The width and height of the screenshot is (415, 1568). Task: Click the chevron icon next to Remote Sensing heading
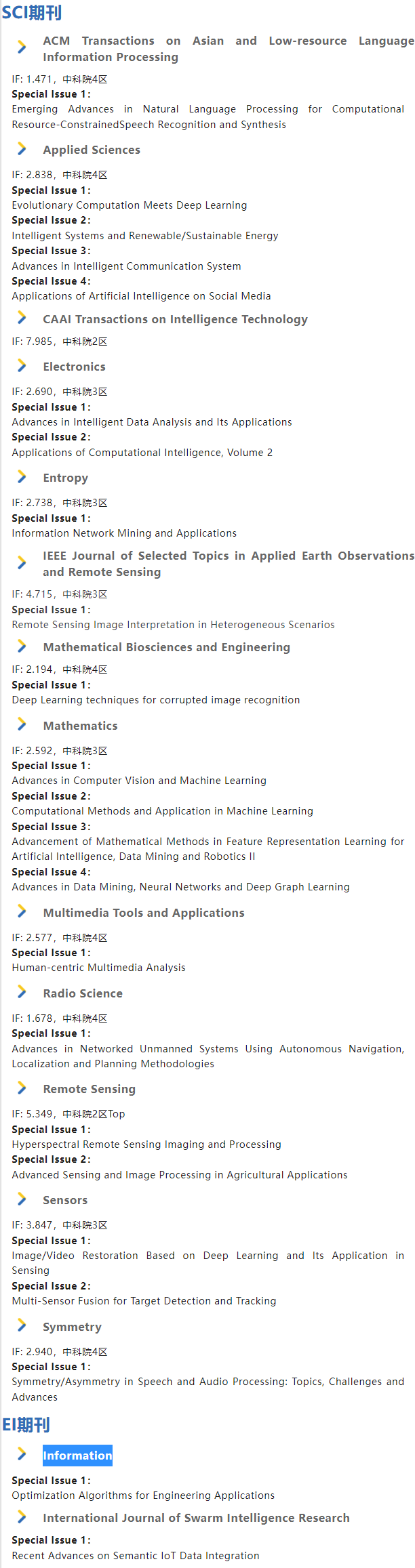coord(22,1088)
